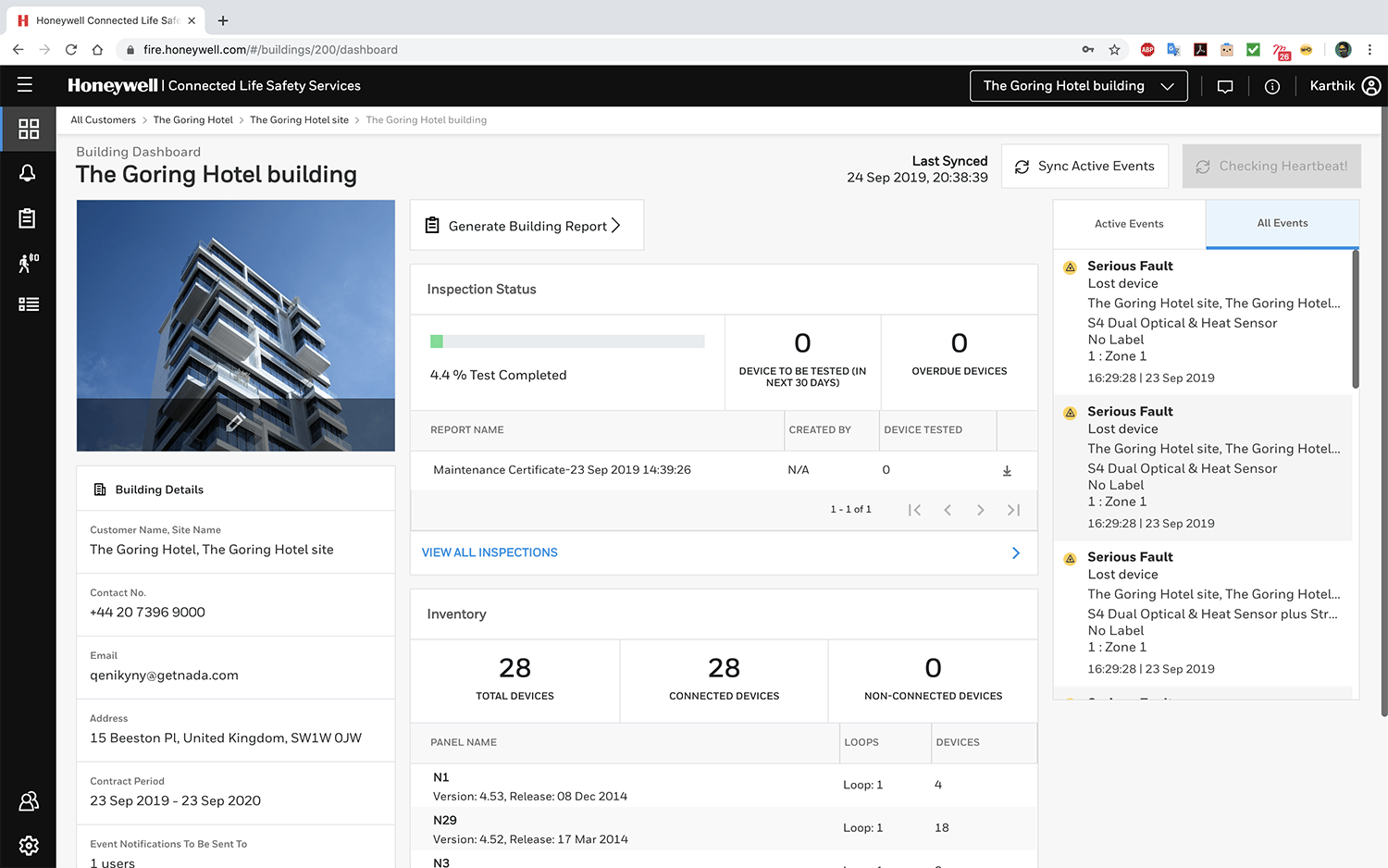Click Generate Building Report button
1388x868 pixels.
(x=527, y=226)
